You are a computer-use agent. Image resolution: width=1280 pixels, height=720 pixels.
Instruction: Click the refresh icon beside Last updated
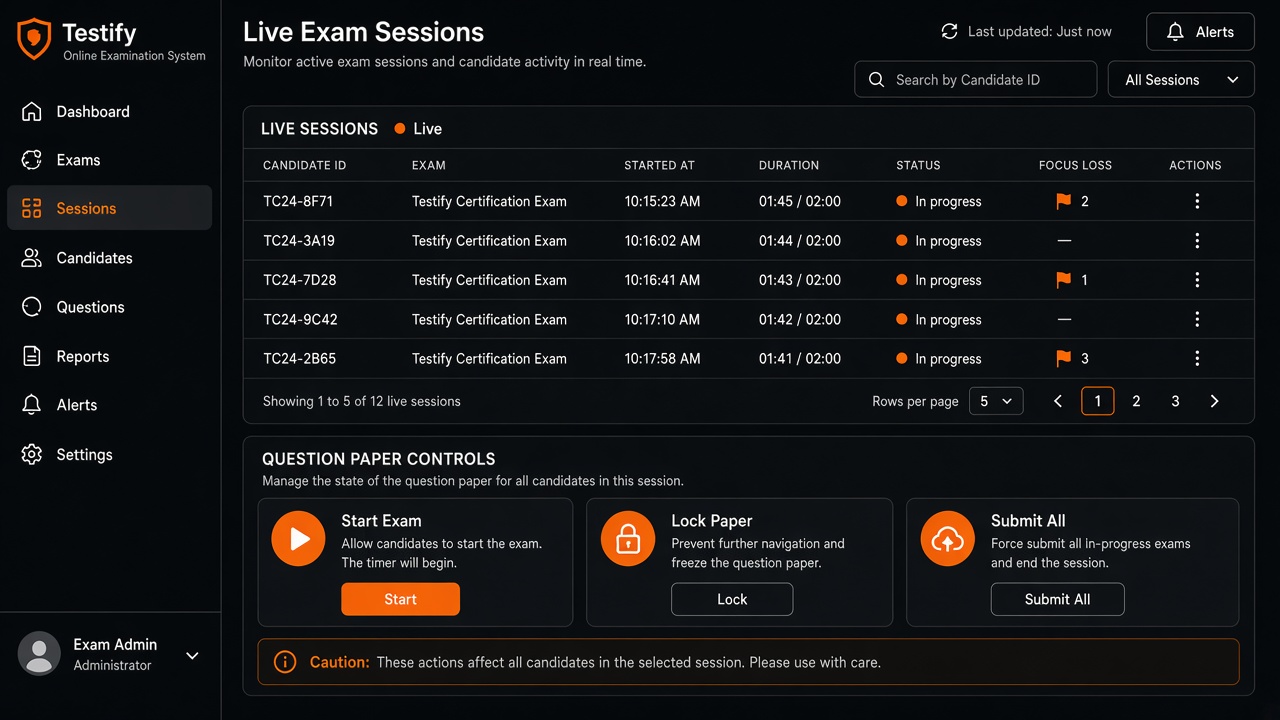[x=949, y=32]
